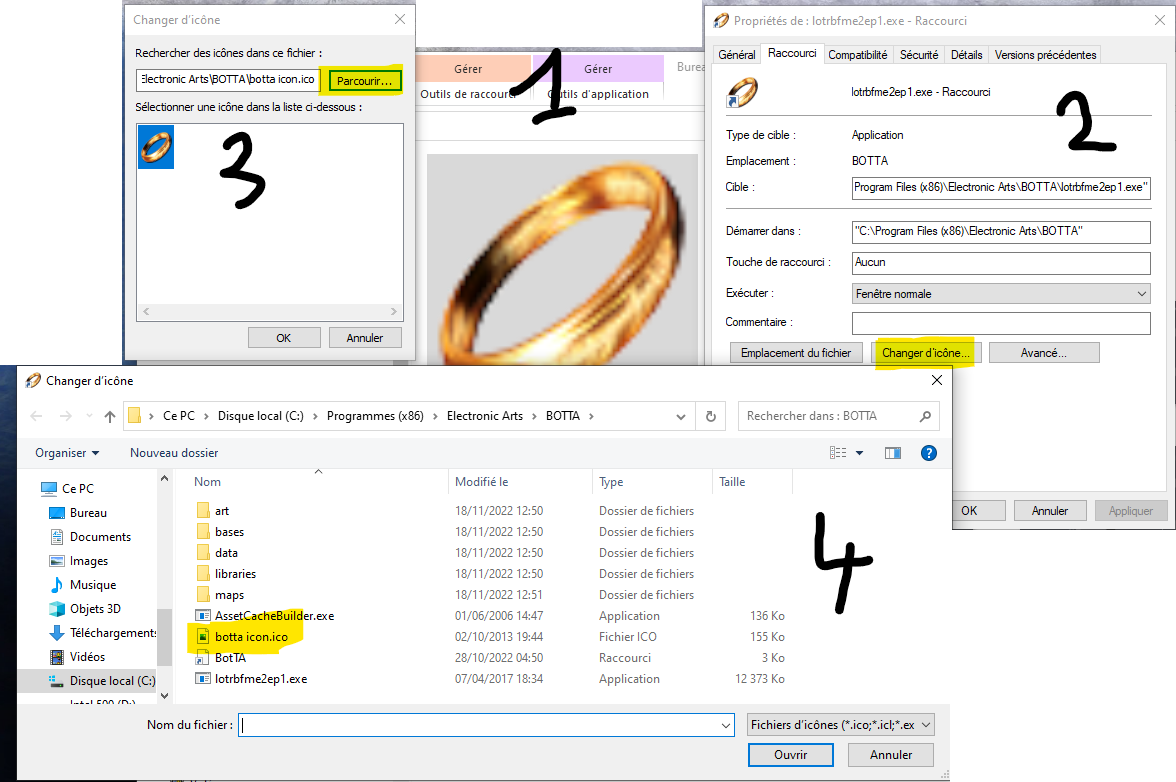Click Emplacement du fichier button

click(796, 353)
